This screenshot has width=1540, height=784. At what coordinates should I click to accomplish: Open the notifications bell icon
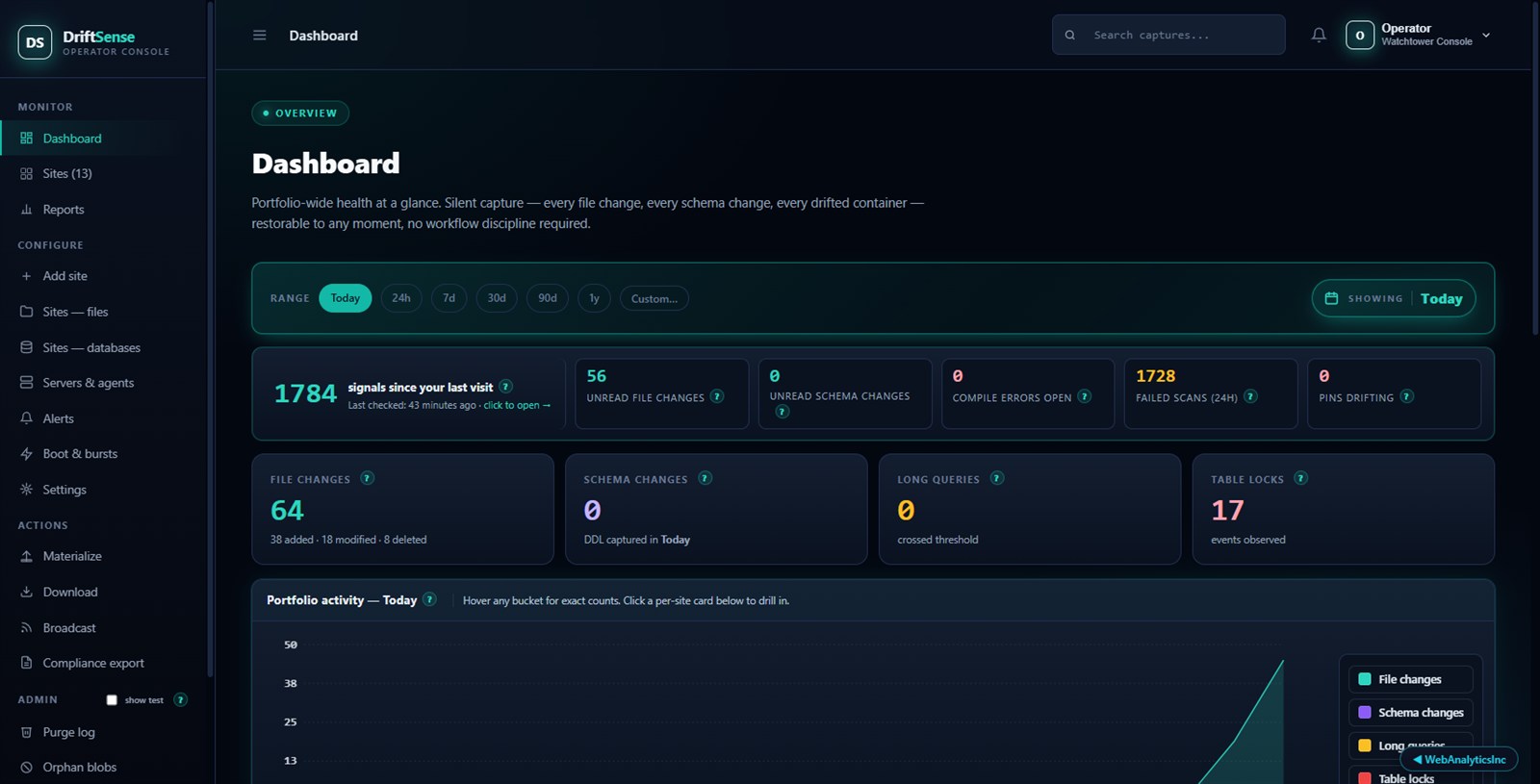click(1319, 36)
